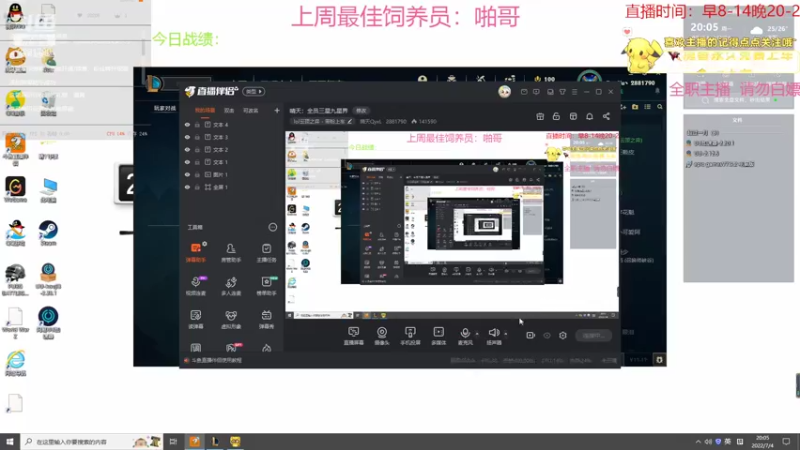
Task: Open the hamburger menu in 直播伴侣 title bar
Action: [x=574, y=92]
